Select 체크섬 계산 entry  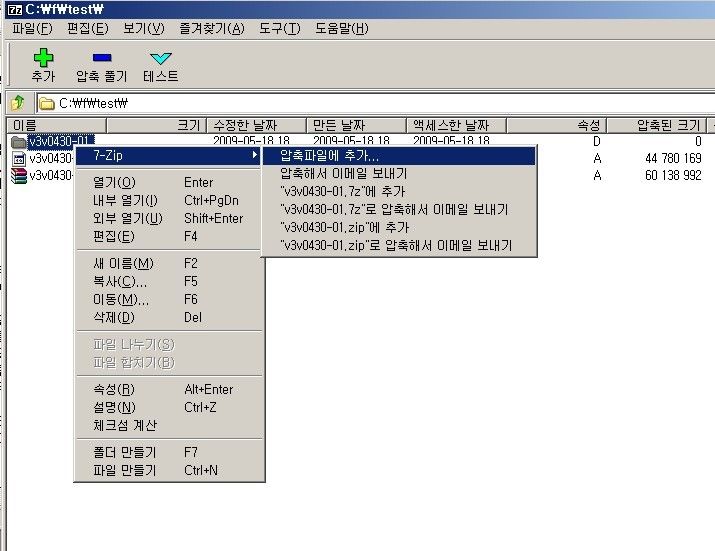click(x=169, y=426)
